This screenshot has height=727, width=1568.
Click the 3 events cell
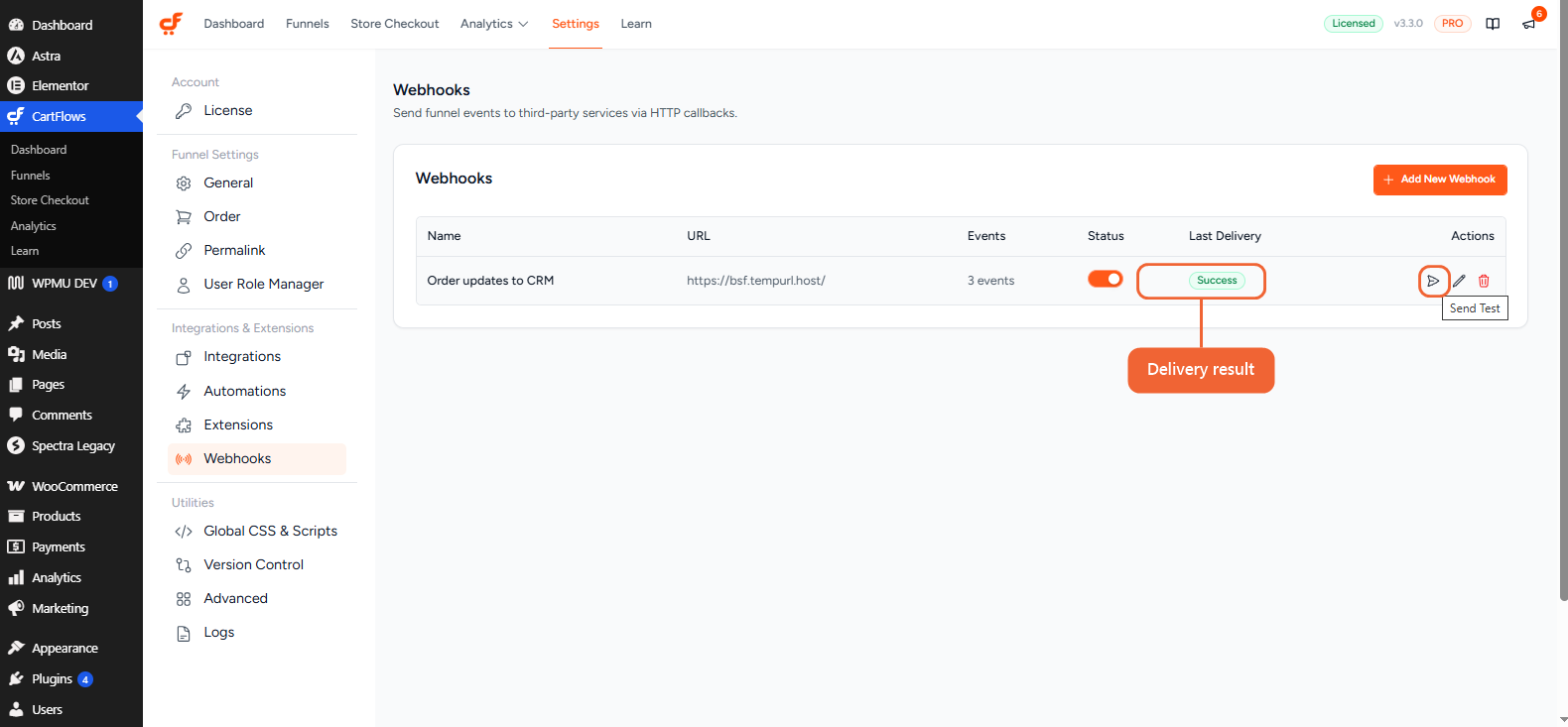point(991,281)
